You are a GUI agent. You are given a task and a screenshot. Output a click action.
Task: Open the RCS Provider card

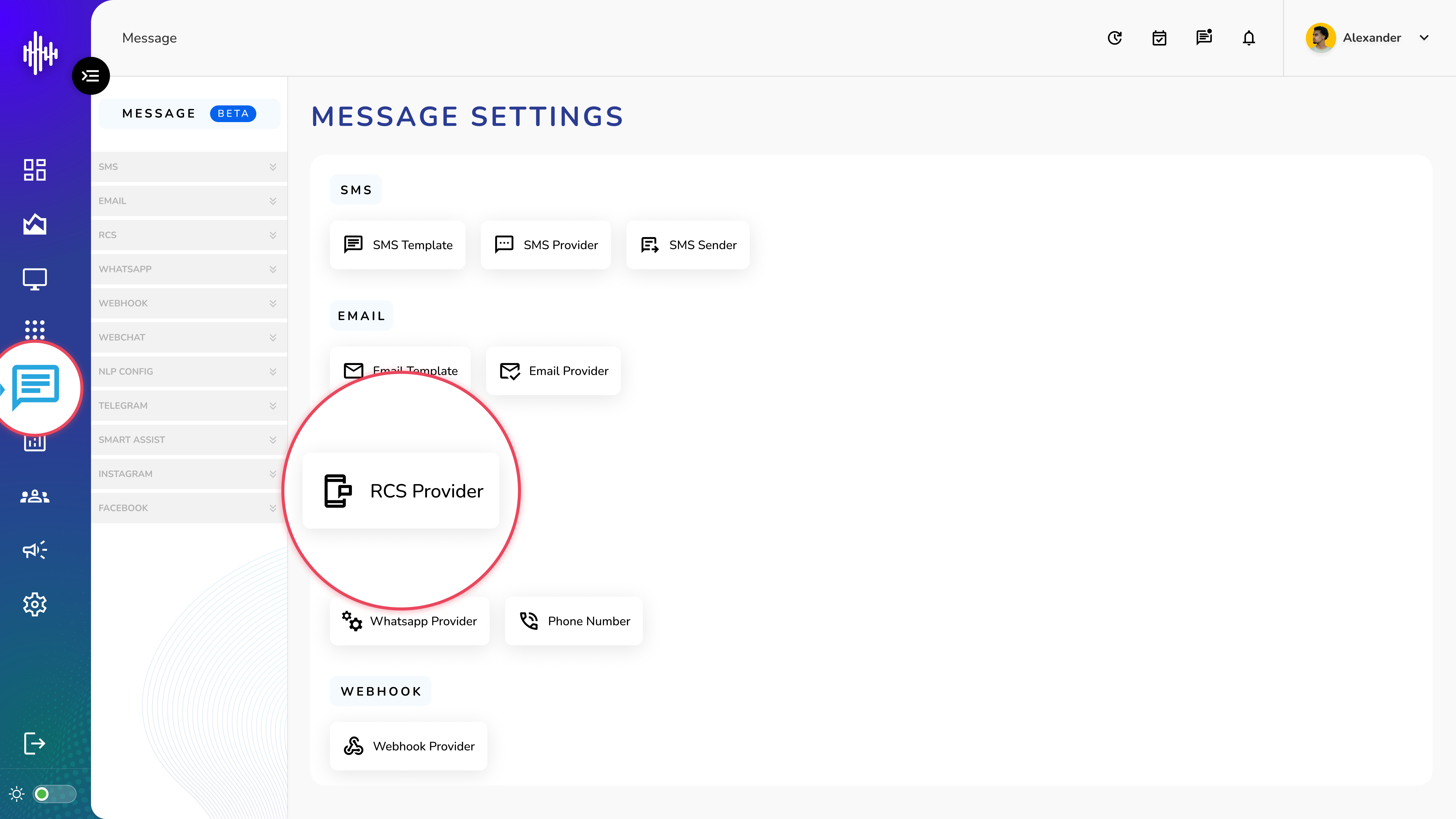[x=401, y=491]
